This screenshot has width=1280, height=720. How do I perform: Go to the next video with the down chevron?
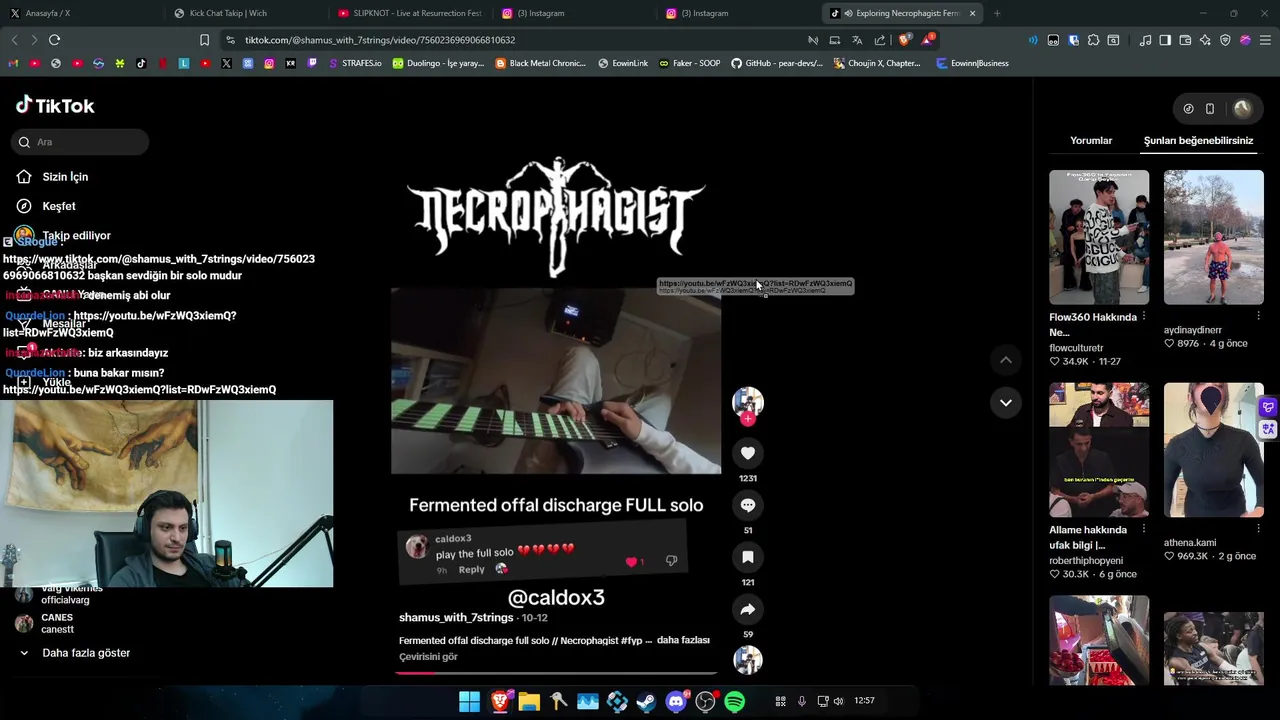(1006, 402)
